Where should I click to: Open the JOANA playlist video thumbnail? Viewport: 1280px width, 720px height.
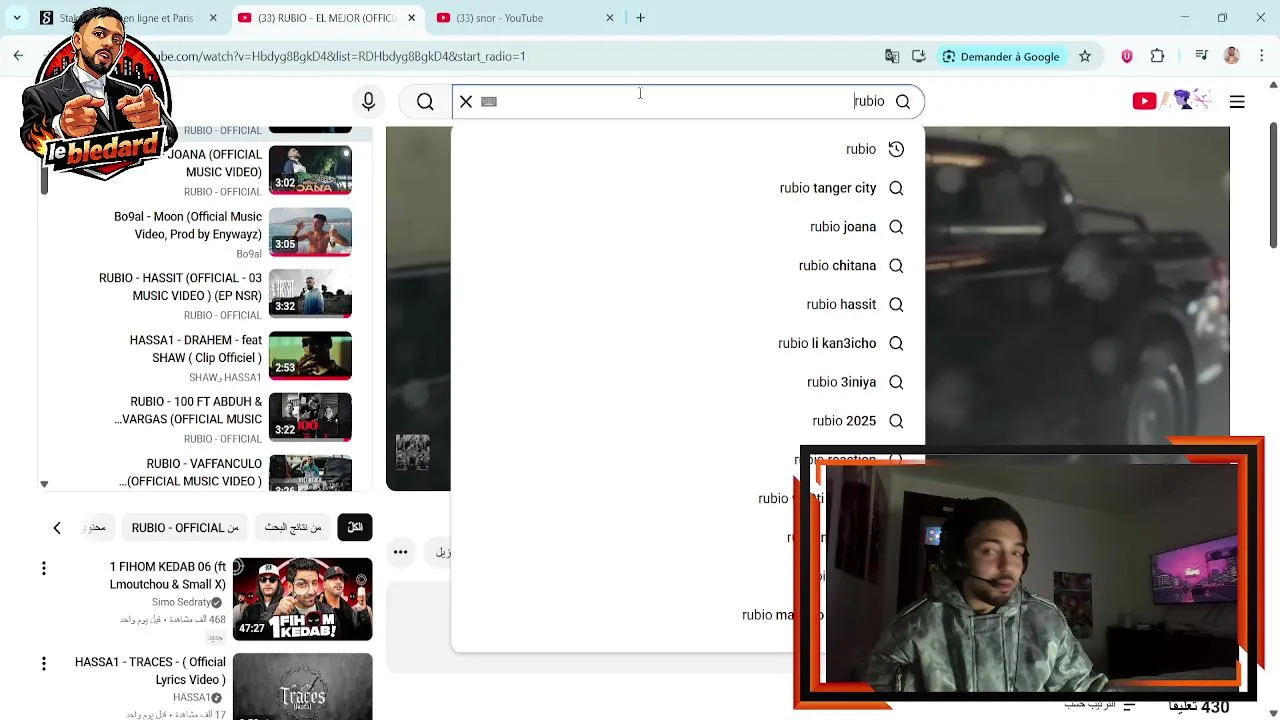click(x=310, y=170)
